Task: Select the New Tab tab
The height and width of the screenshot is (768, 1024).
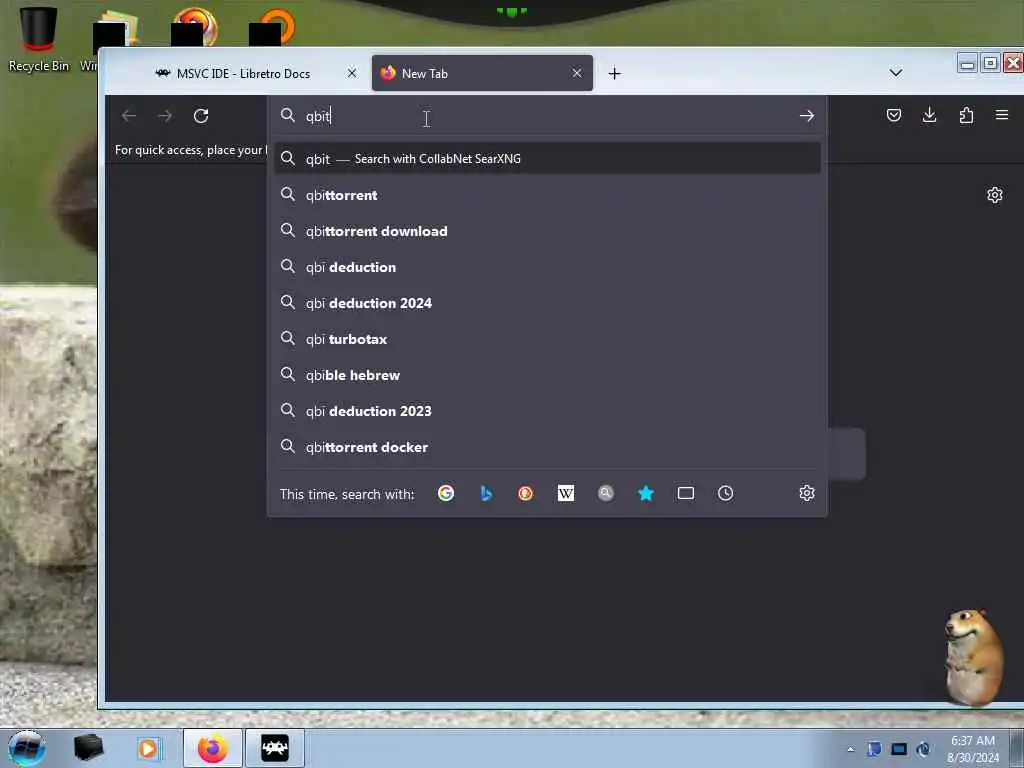Action: 483,73
